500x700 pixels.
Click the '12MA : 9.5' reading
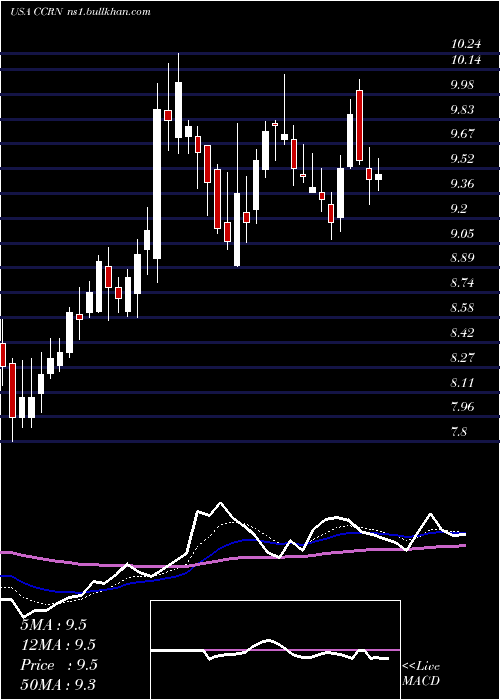pyautogui.click(x=58, y=645)
